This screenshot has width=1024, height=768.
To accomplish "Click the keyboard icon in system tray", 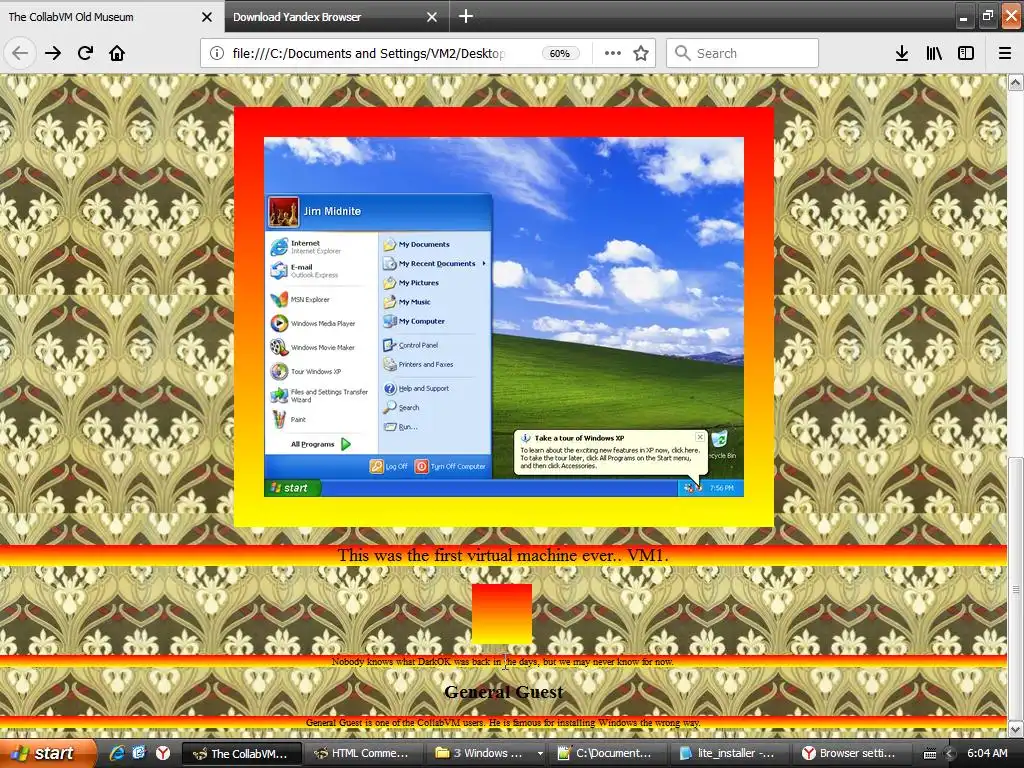I will tap(930, 754).
